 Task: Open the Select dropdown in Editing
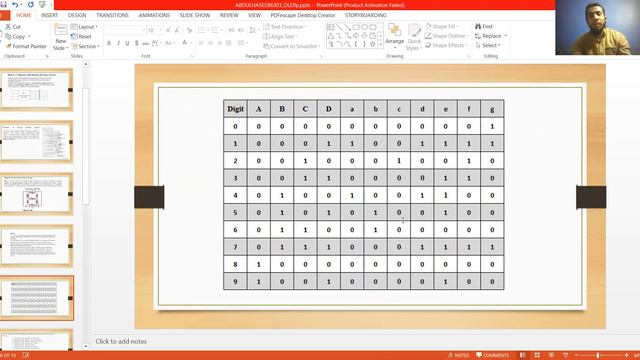488,45
